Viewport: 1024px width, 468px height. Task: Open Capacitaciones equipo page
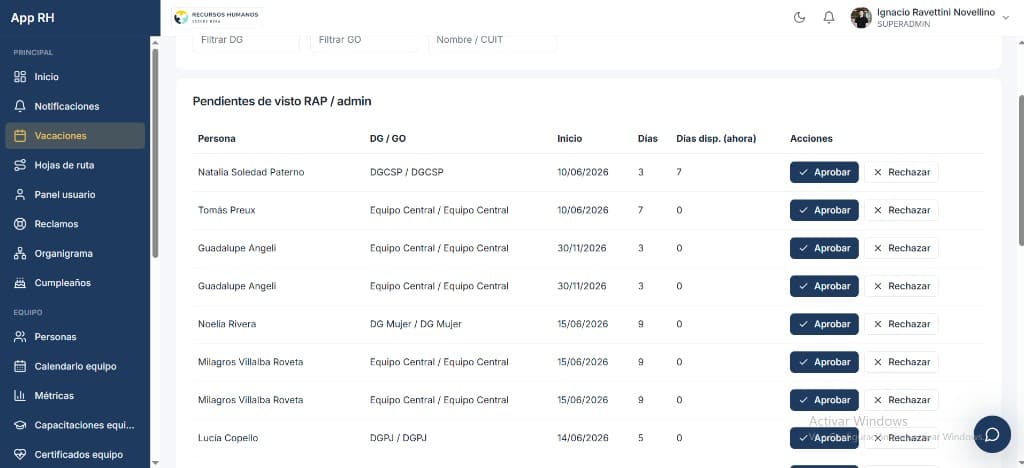[x=75, y=425]
